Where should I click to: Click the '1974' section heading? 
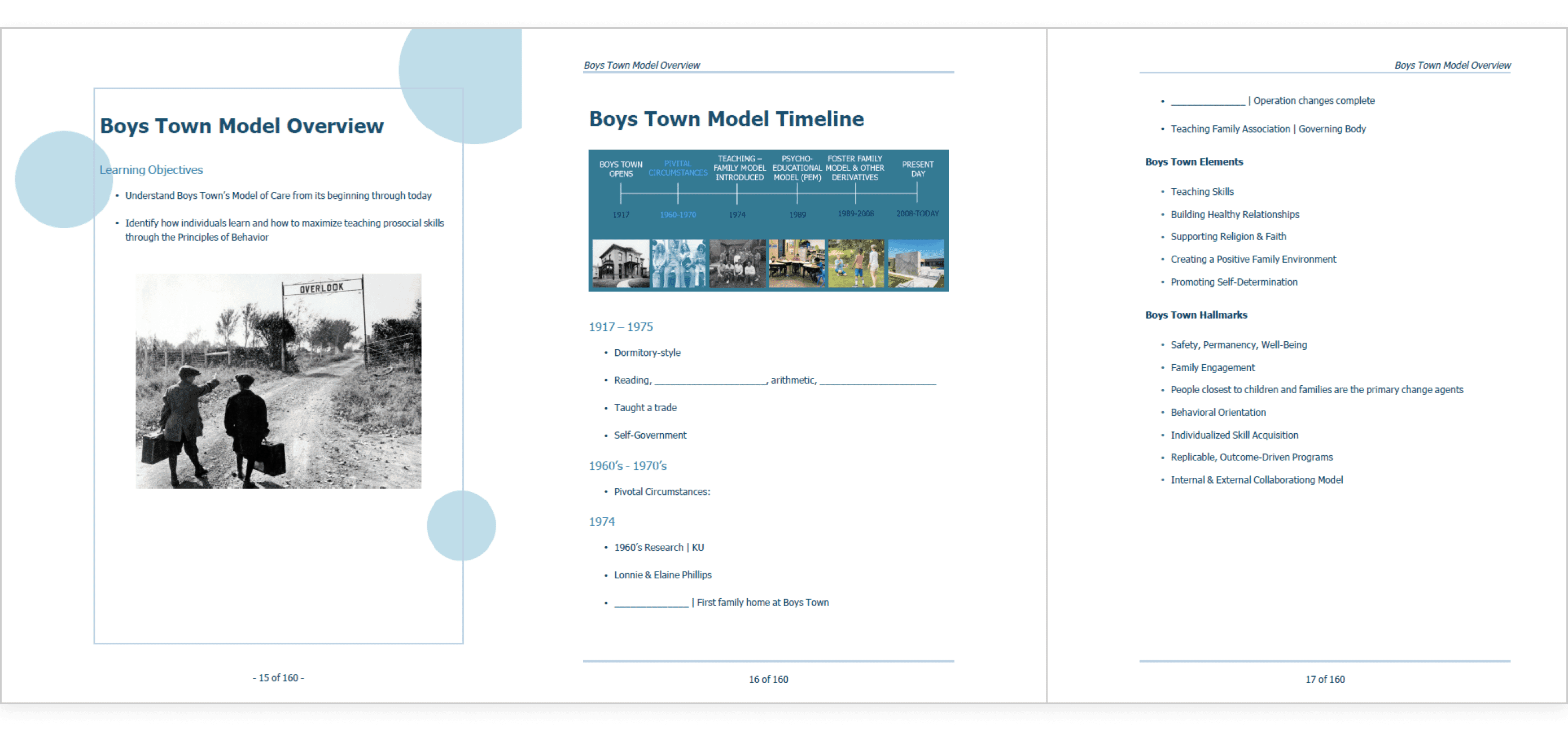(602, 522)
